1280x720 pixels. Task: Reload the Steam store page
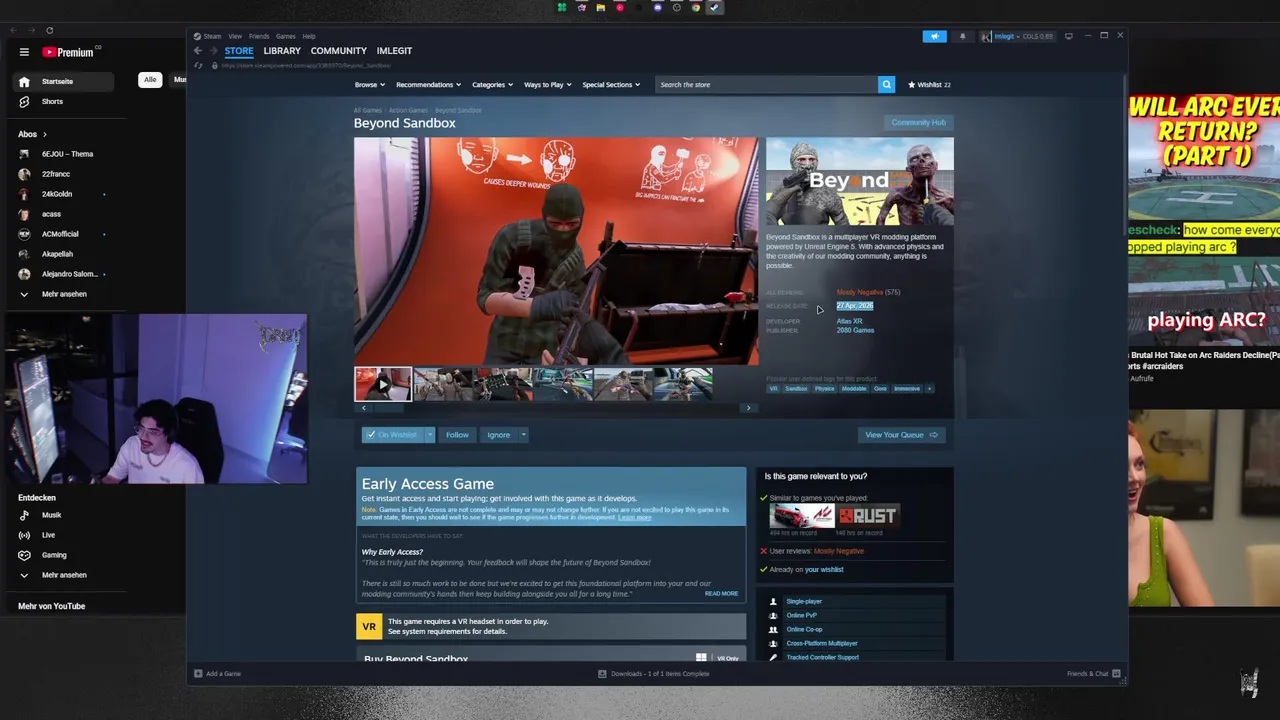coord(199,65)
